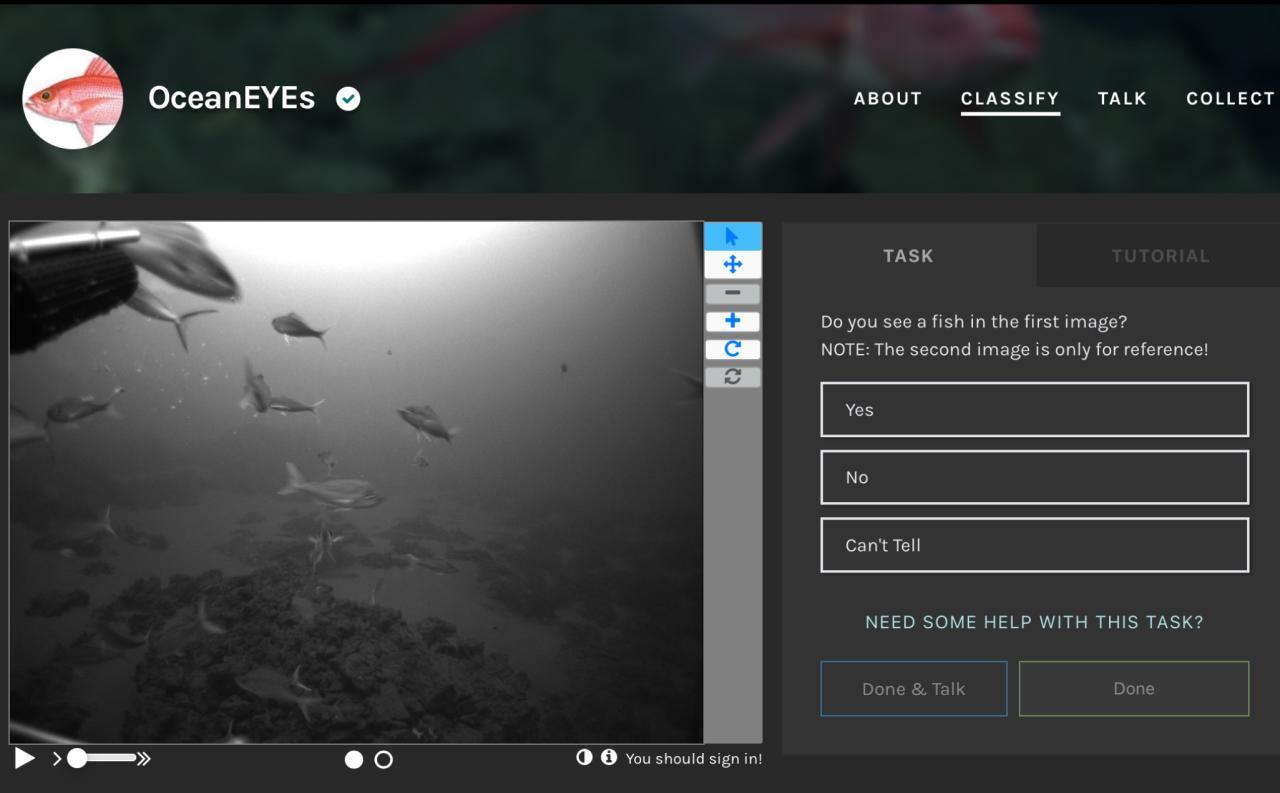Toggle invert image contrast icon

point(584,757)
